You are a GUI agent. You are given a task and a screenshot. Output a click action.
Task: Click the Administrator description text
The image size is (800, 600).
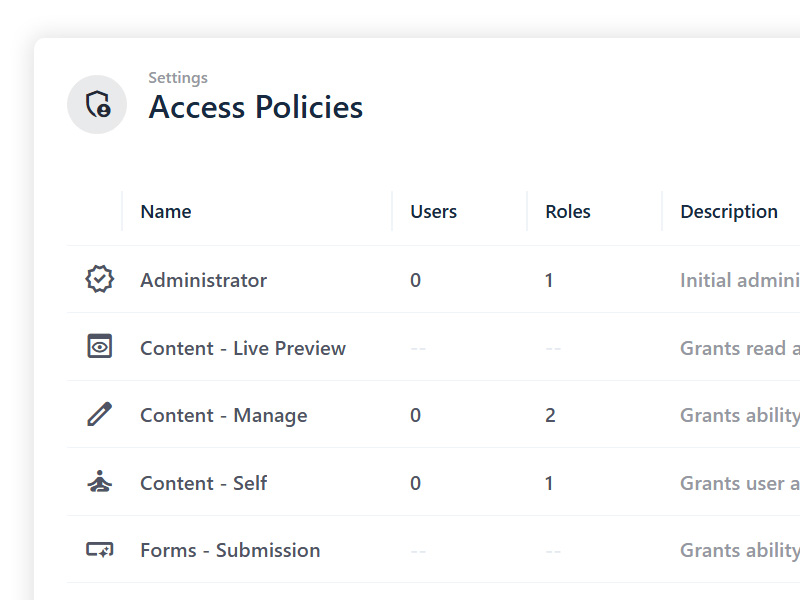[739, 281]
